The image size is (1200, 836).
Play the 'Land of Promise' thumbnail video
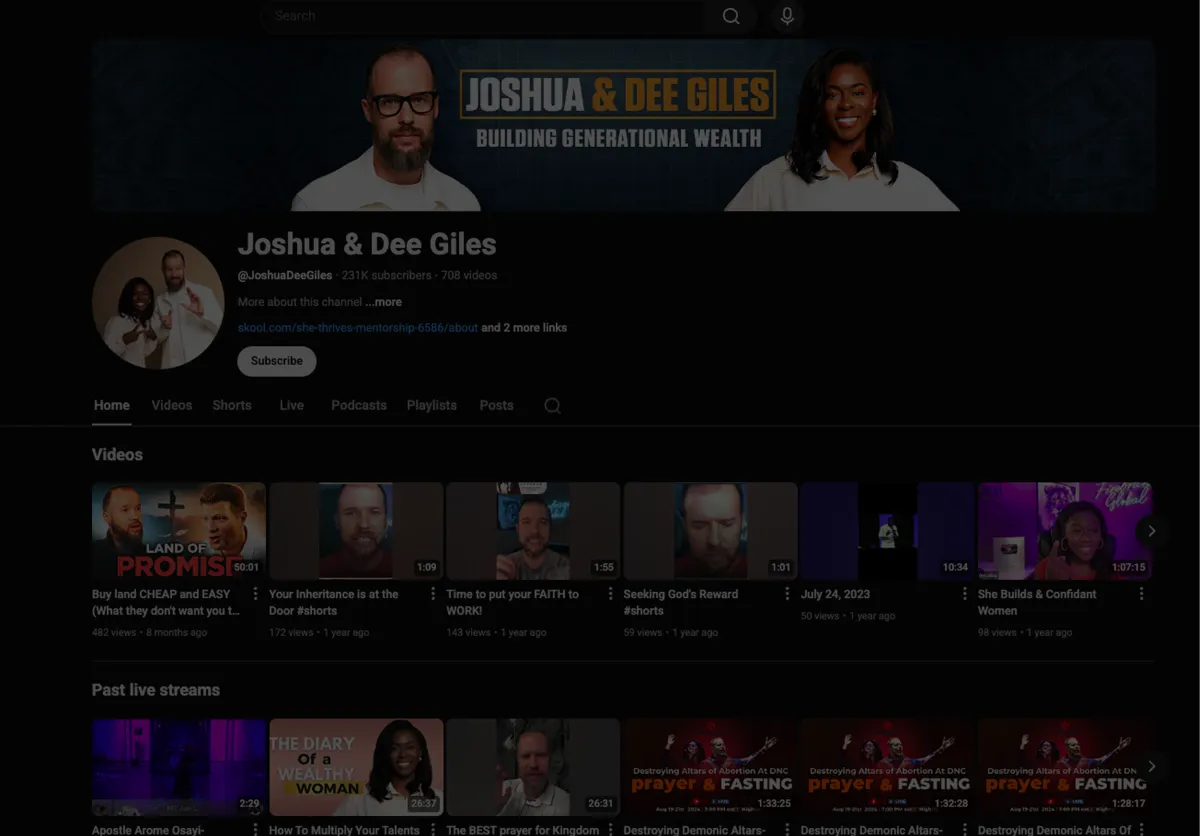point(179,531)
